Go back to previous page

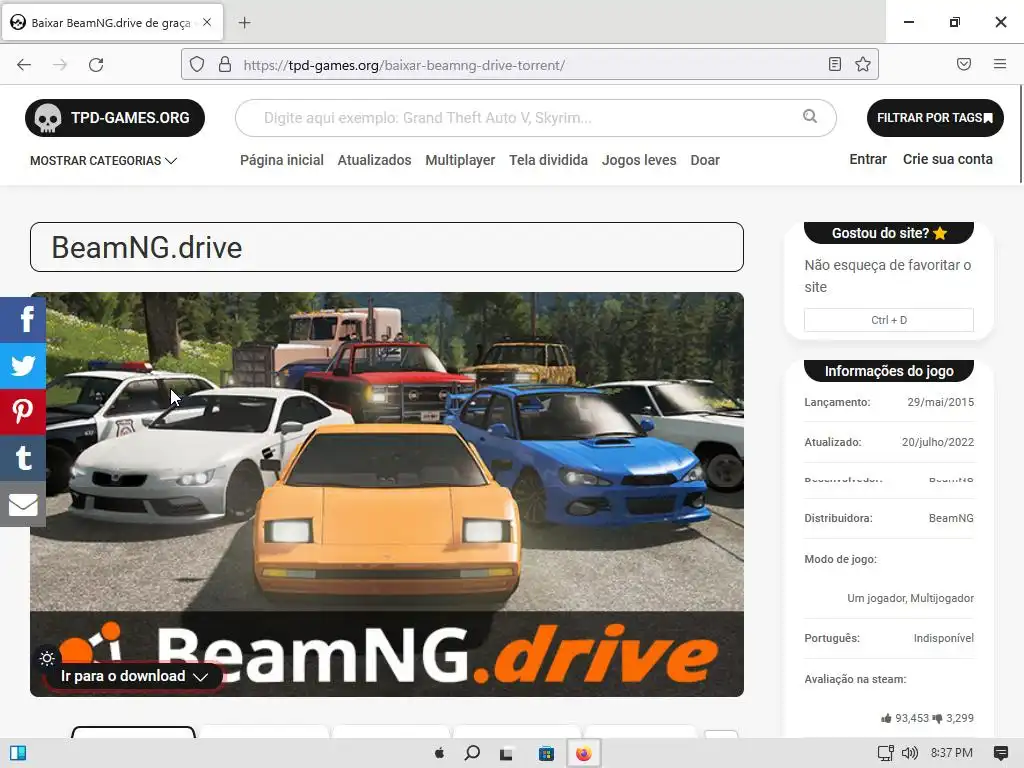[x=24, y=65]
